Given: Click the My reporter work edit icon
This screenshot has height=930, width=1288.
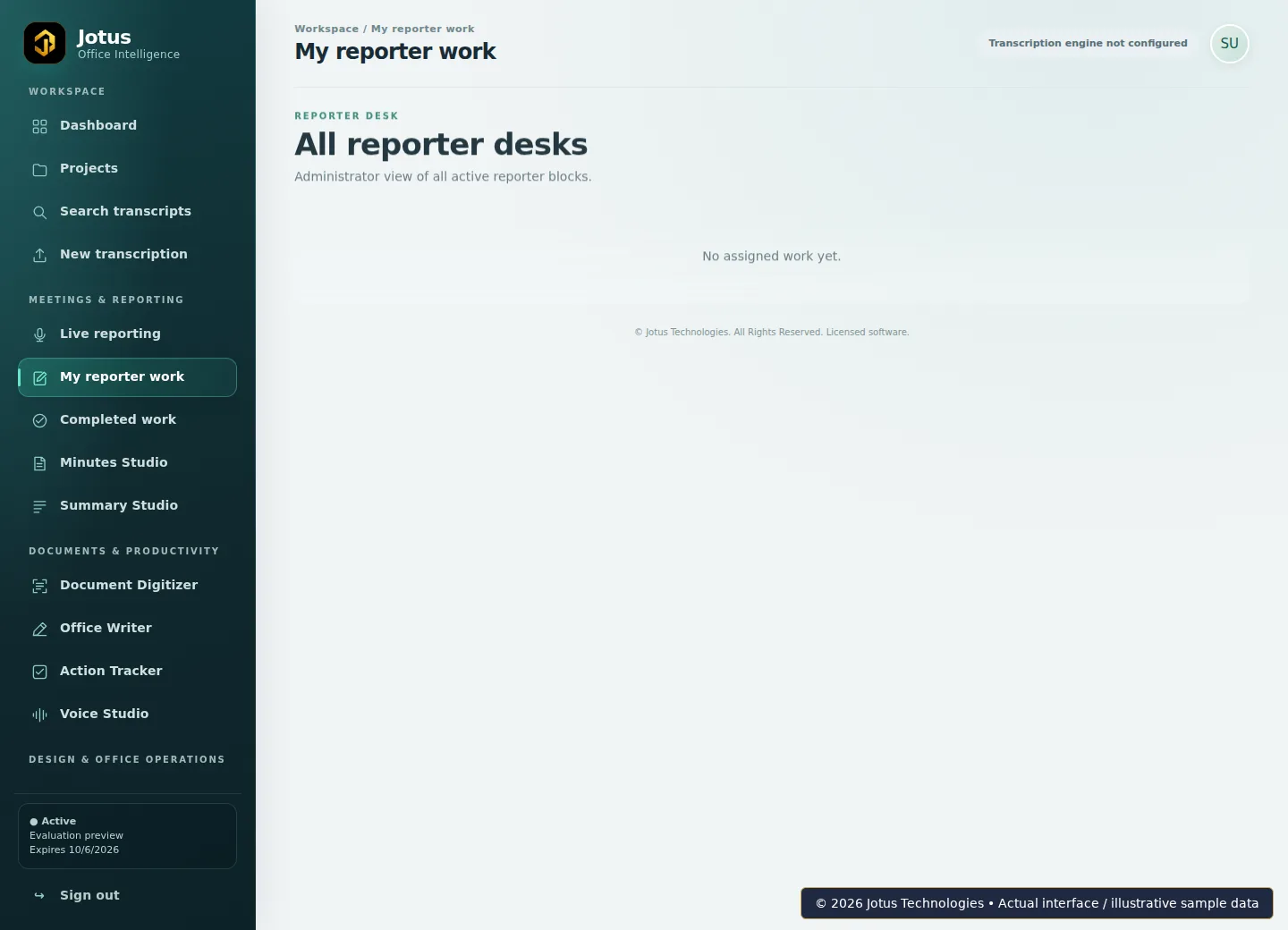Looking at the screenshot, I should pyautogui.click(x=39, y=377).
